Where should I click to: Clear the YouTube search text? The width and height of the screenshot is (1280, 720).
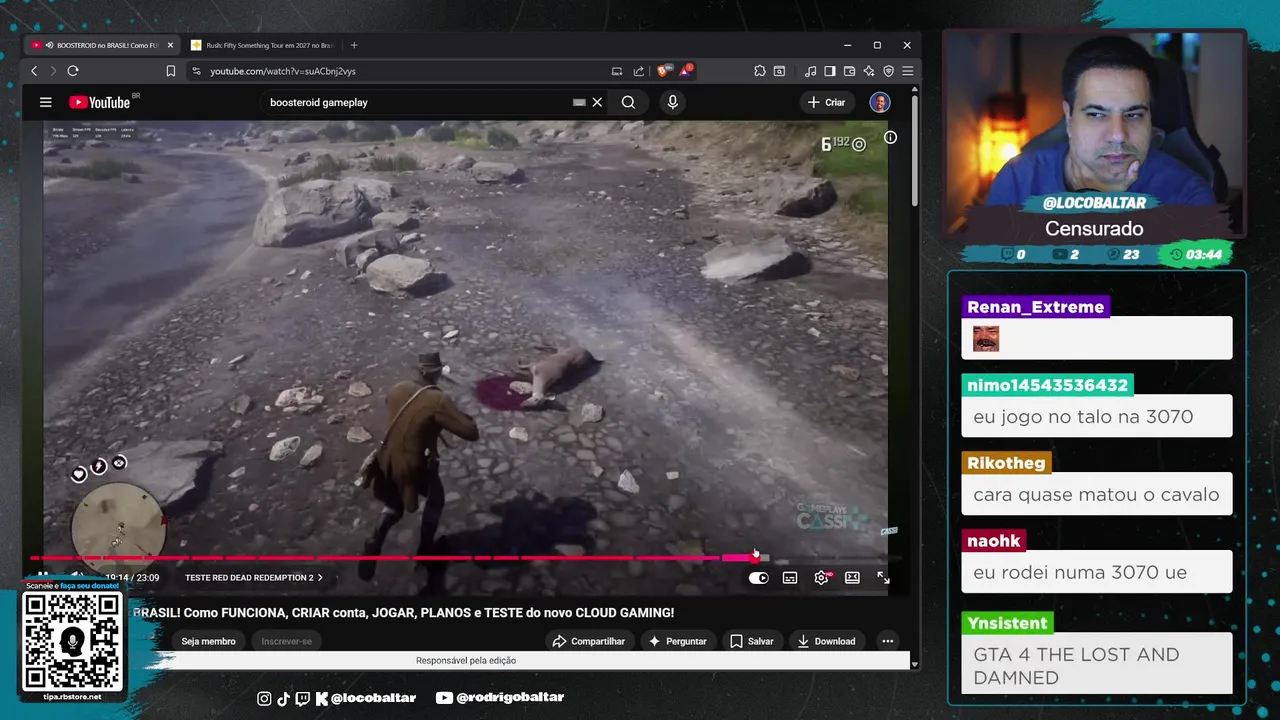pyautogui.click(x=597, y=102)
